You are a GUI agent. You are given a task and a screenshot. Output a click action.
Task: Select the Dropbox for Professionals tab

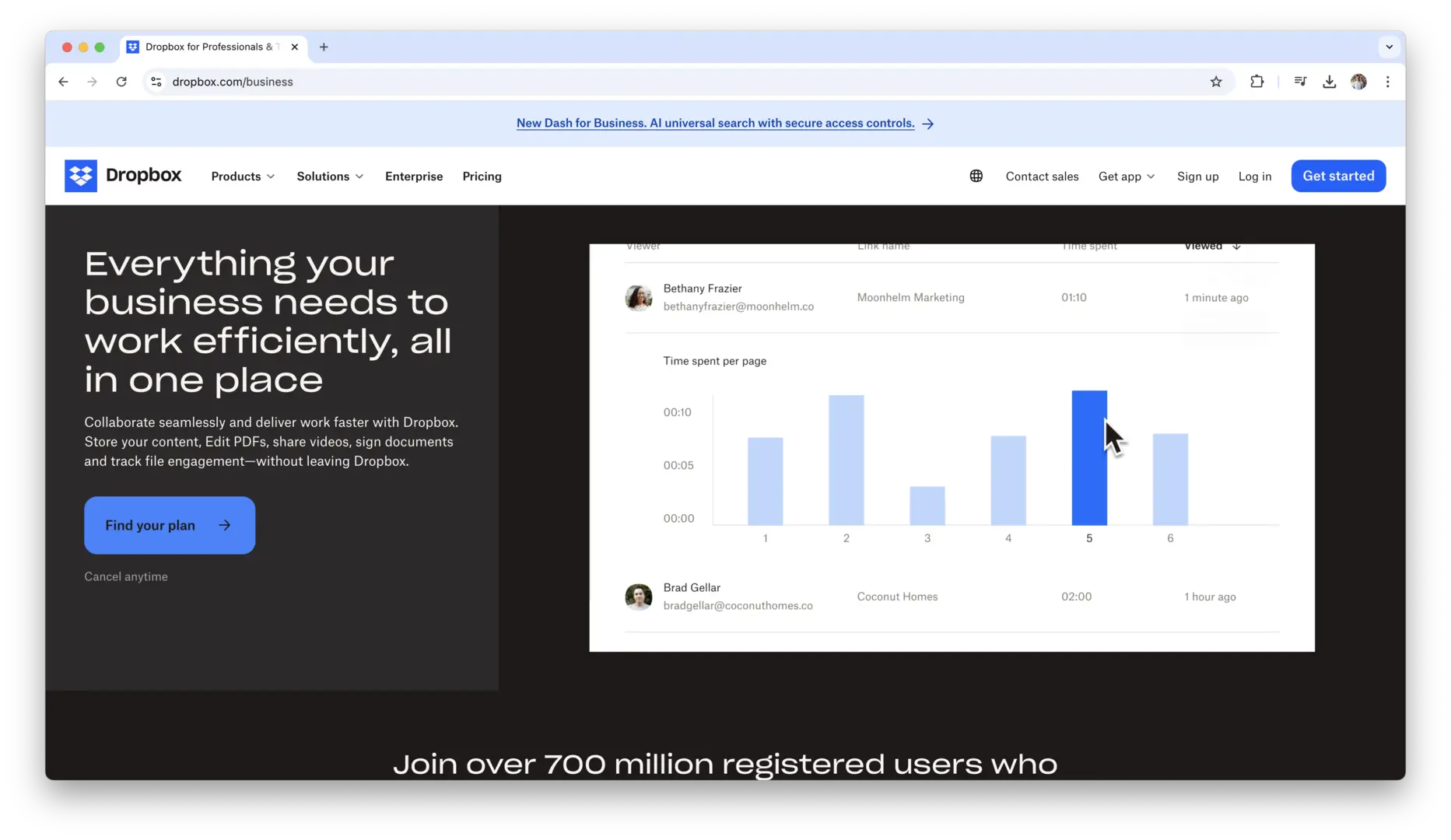point(212,47)
